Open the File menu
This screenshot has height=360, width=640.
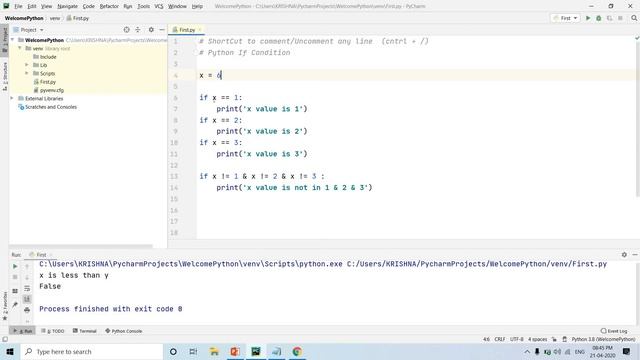[18, 6]
